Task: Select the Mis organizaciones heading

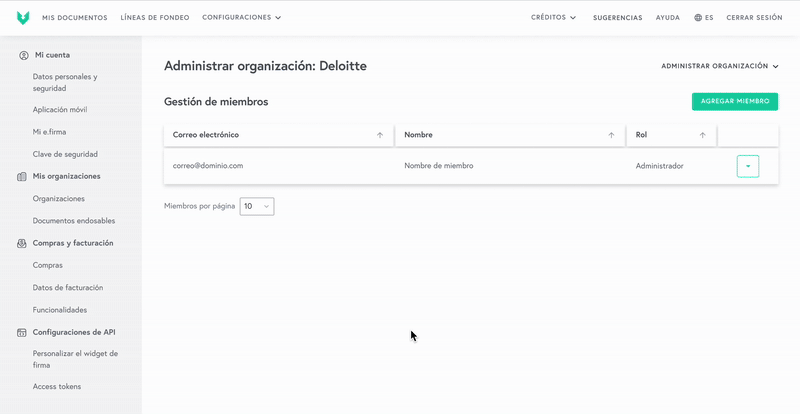Action: pyautogui.click(x=66, y=177)
